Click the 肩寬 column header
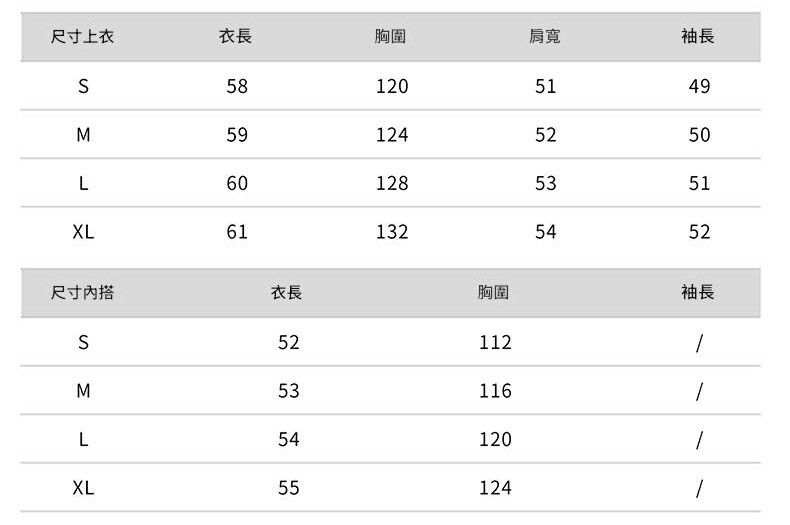 (544, 37)
